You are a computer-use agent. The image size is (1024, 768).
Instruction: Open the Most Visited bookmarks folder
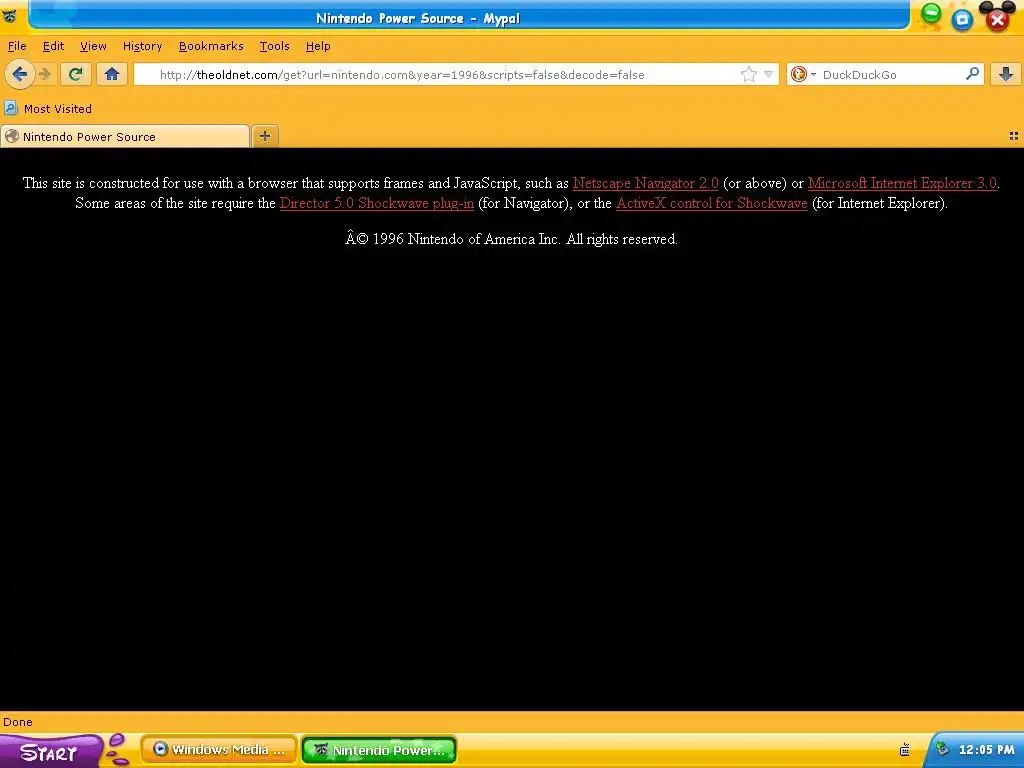[x=48, y=108]
